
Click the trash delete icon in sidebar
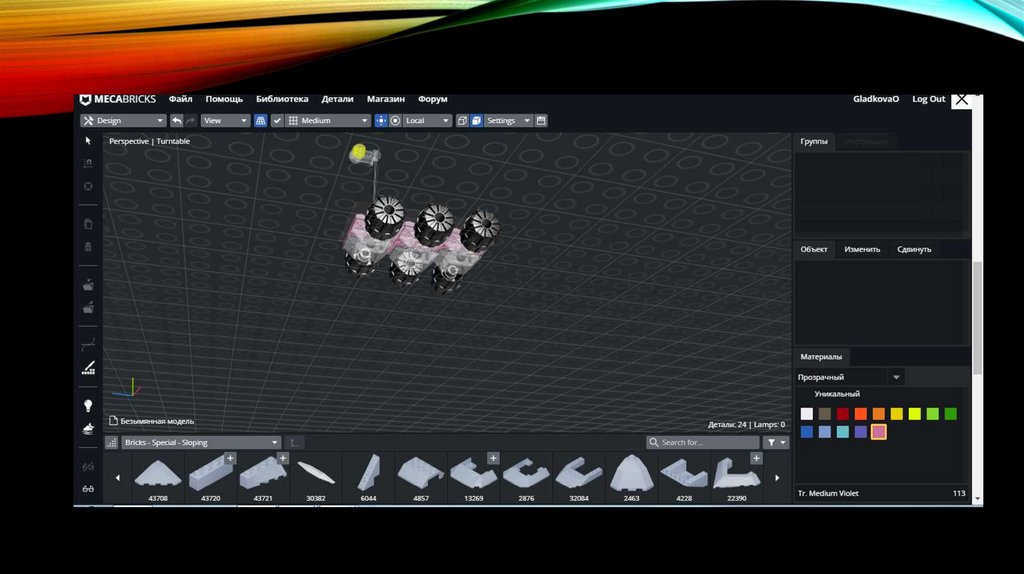(88, 247)
